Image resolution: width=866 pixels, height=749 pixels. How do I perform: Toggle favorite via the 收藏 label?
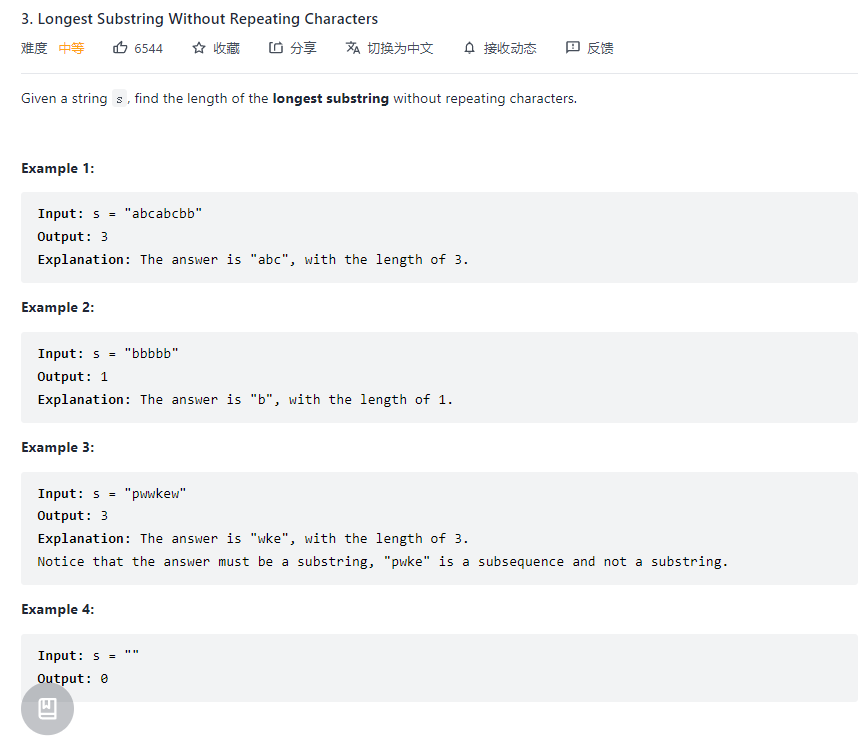226,48
